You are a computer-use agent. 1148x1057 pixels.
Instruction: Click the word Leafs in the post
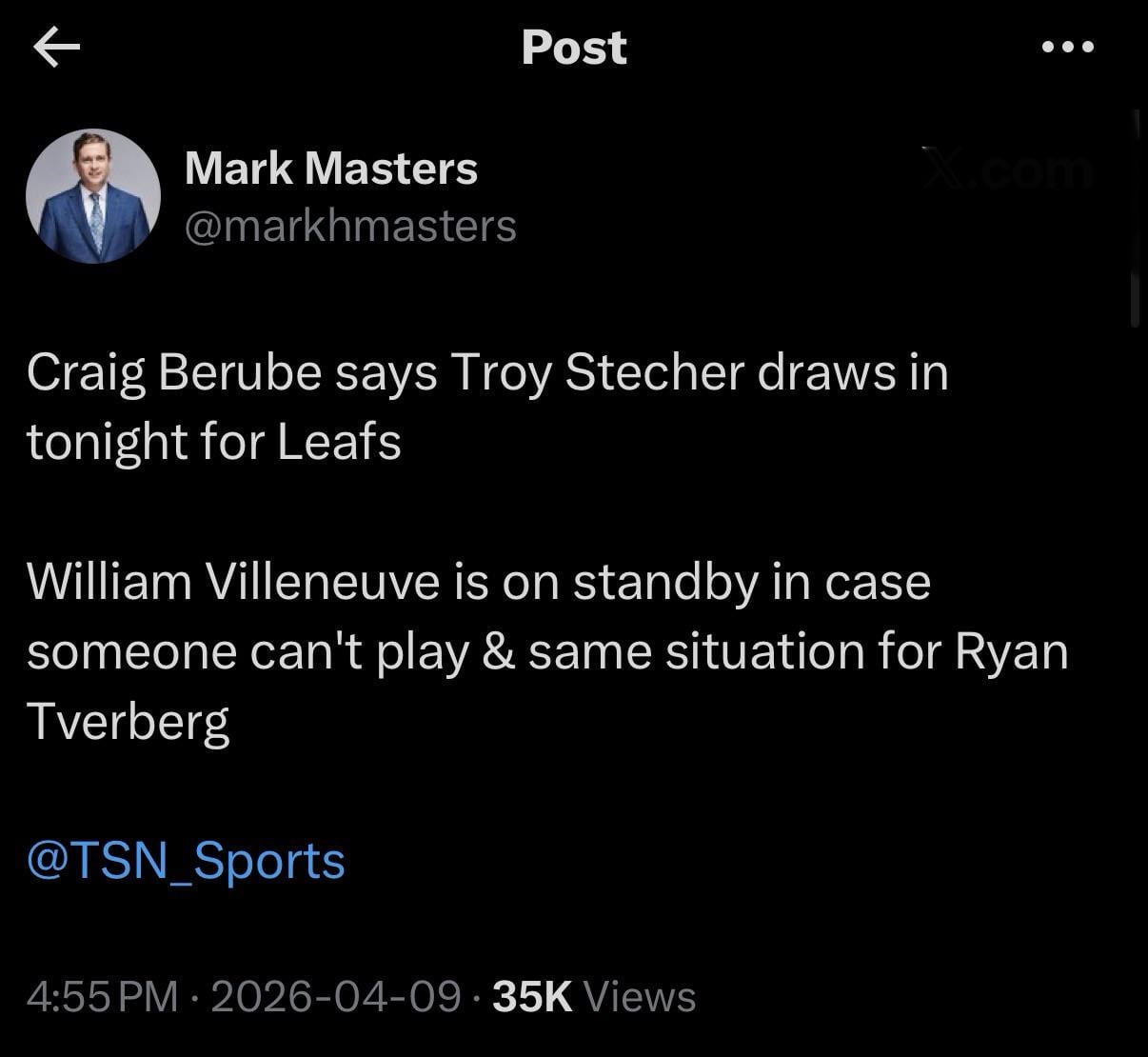tap(339, 441)
